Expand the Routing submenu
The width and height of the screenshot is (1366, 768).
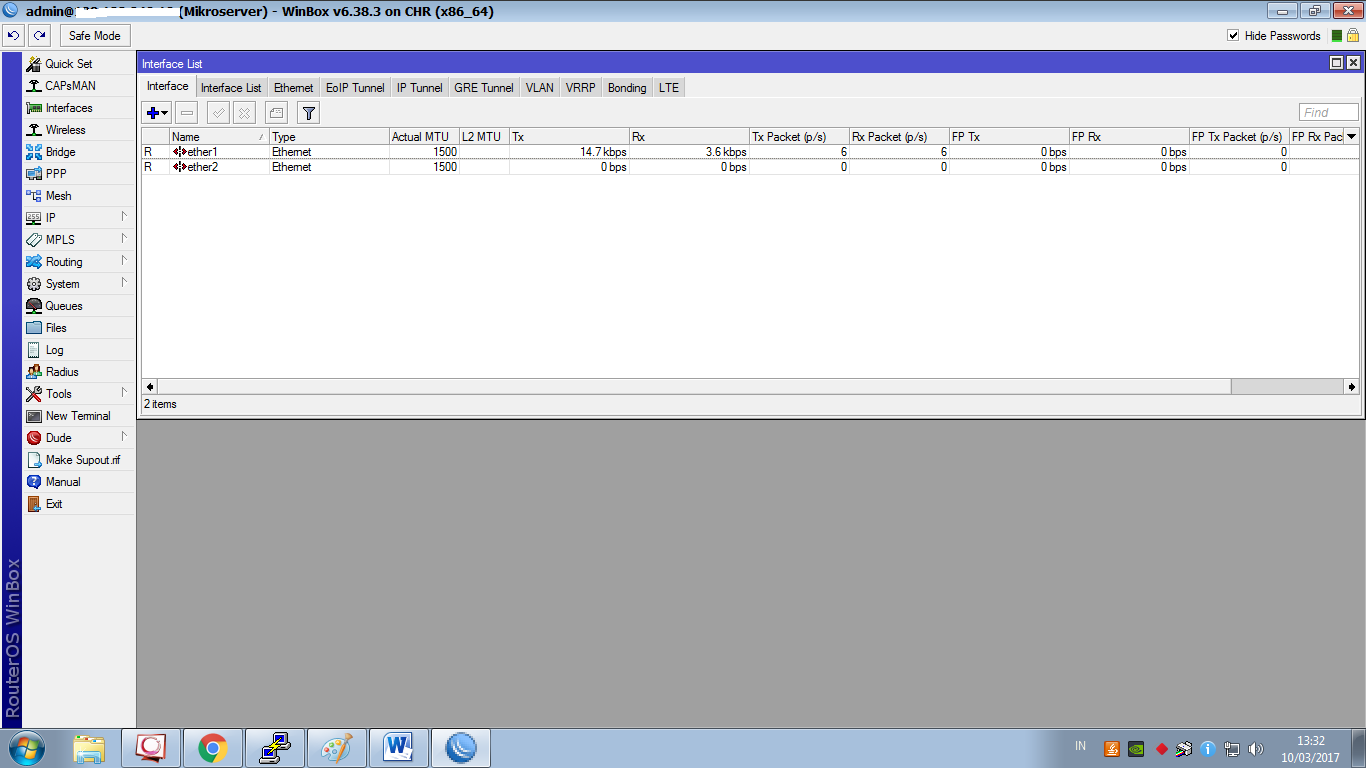(x=78, y=262)
